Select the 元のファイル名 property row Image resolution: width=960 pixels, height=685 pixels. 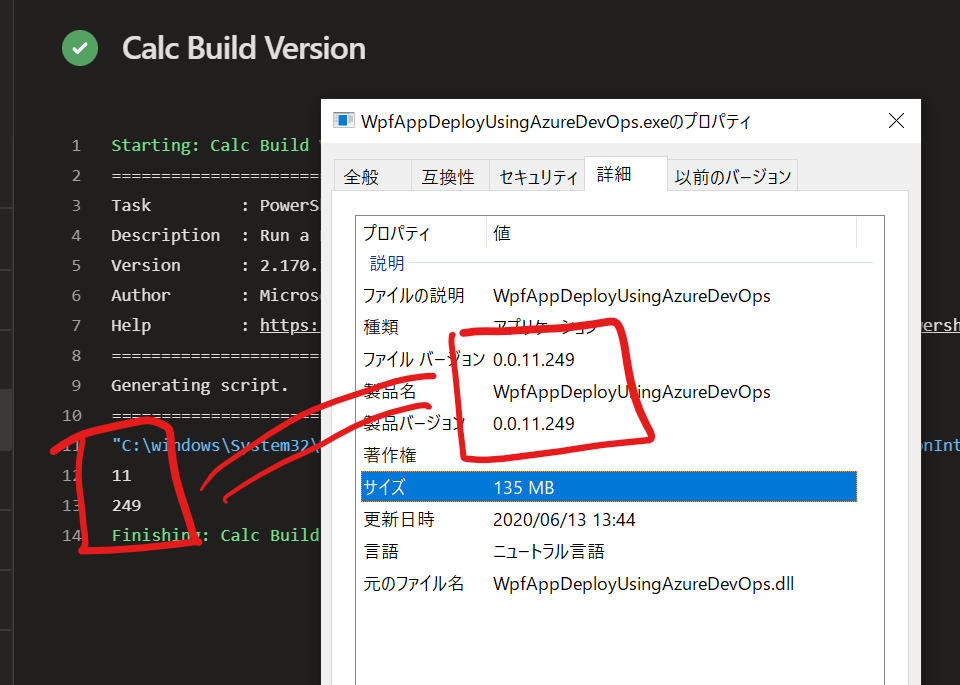(x=609, y=583)
